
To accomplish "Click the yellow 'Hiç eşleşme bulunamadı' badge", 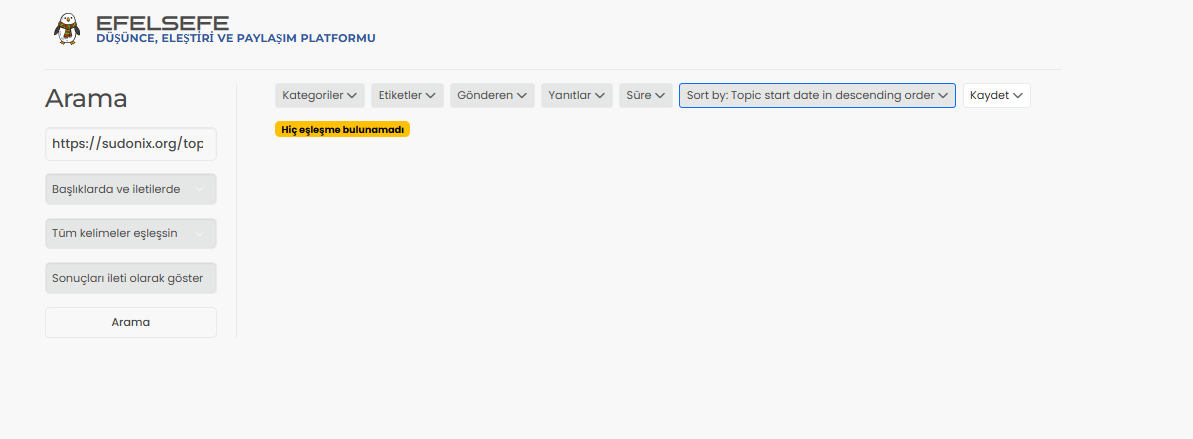I will tap(342, 130).
